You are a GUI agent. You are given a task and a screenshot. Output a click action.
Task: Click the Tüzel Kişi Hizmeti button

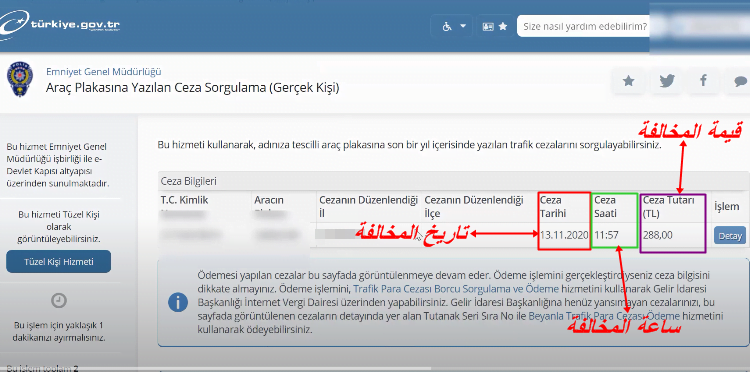58,262
